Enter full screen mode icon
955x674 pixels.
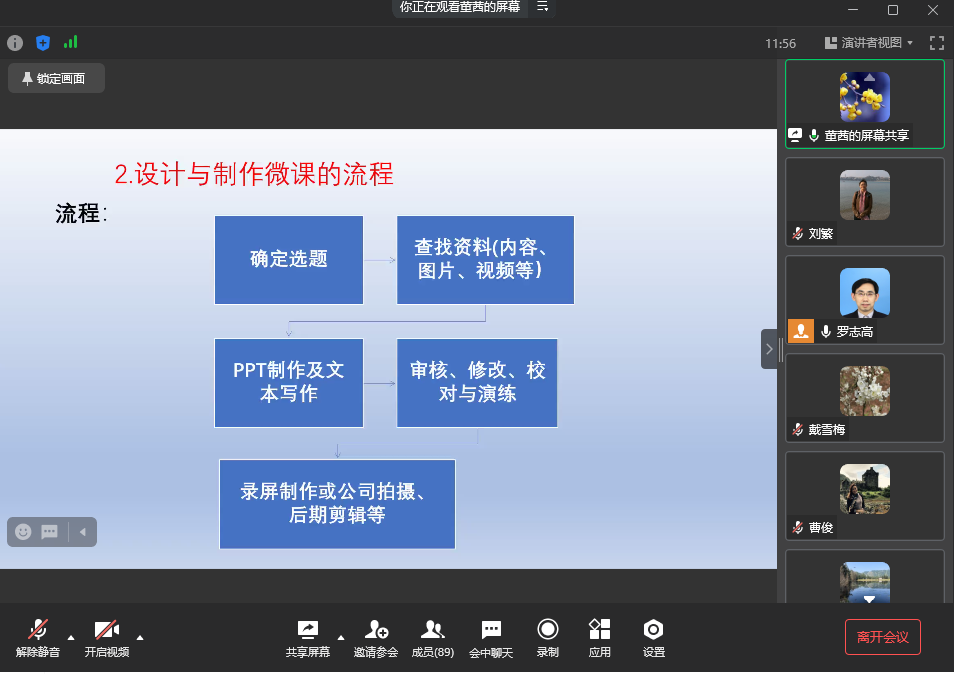(936, 43)
